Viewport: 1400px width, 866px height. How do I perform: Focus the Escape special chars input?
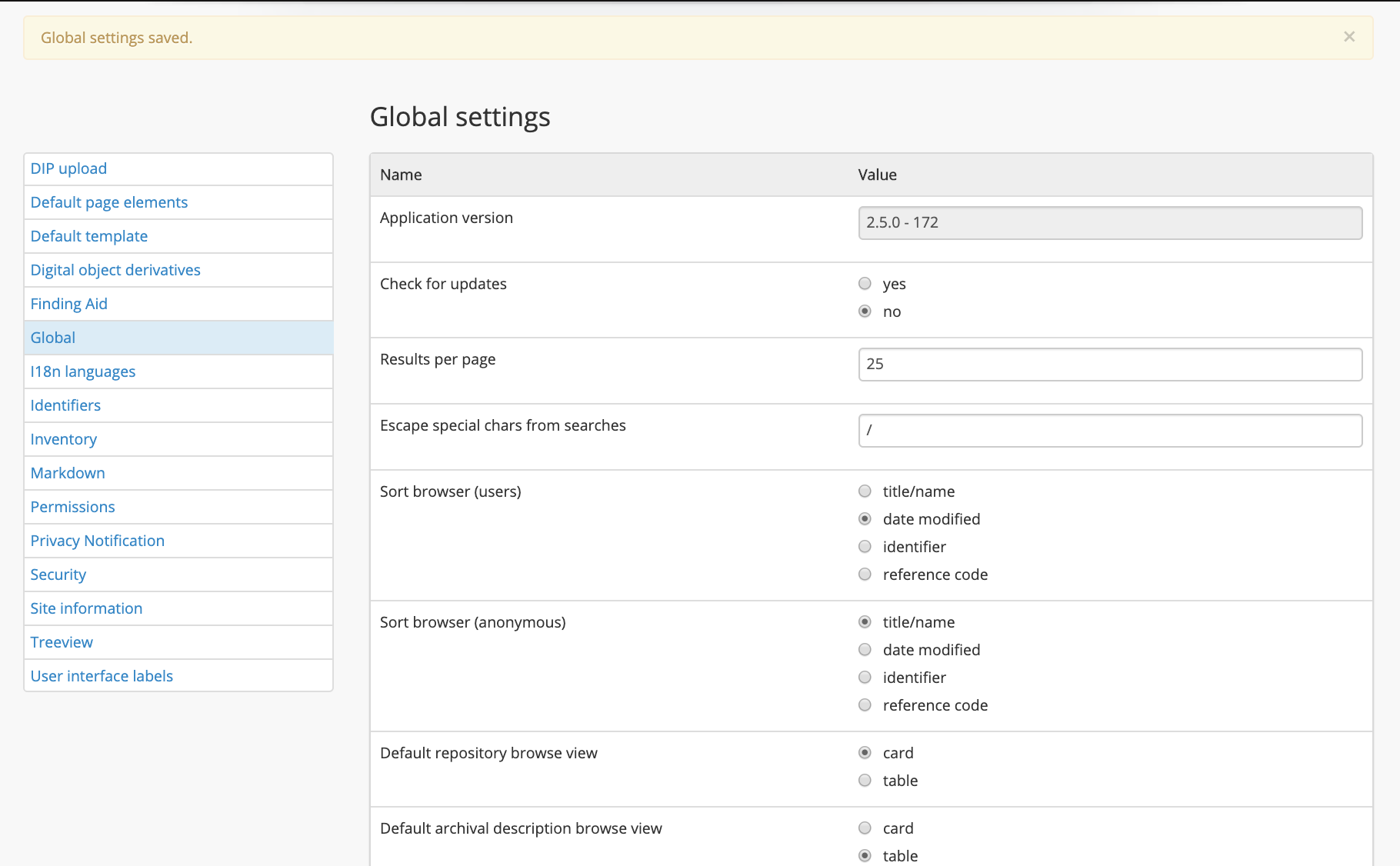pos(1109,431)
